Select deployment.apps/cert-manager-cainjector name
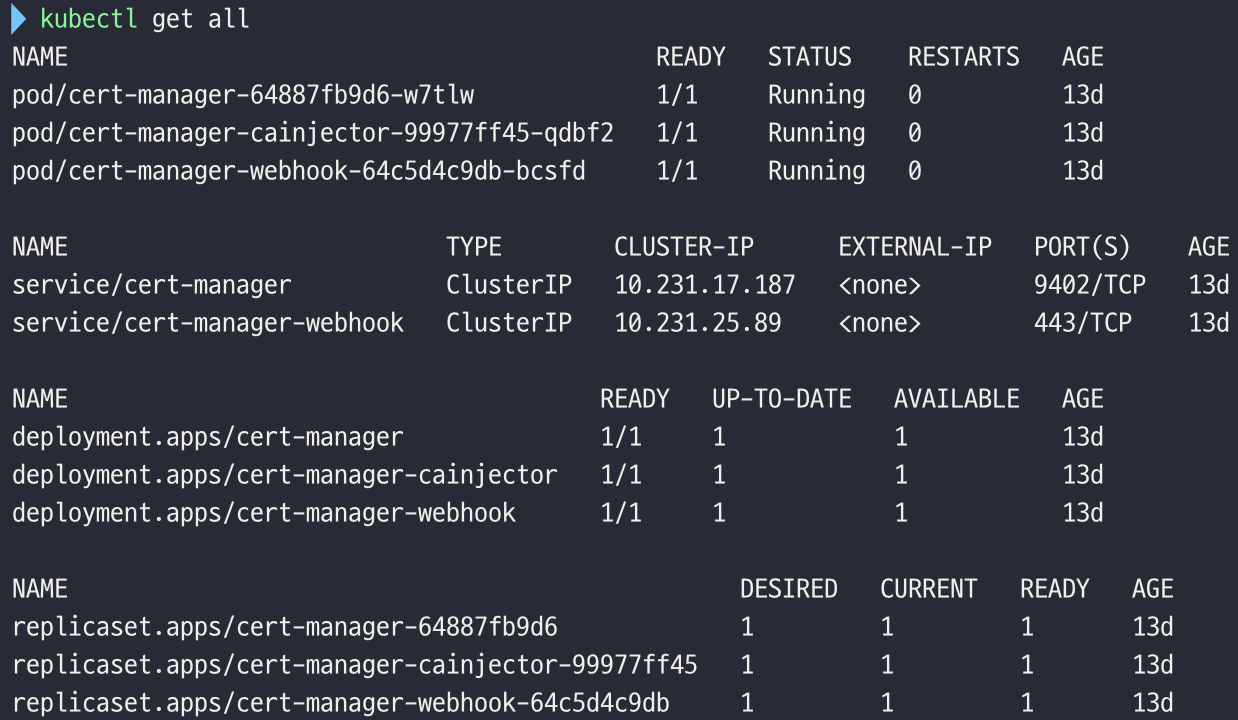 [x=285, y=475]
